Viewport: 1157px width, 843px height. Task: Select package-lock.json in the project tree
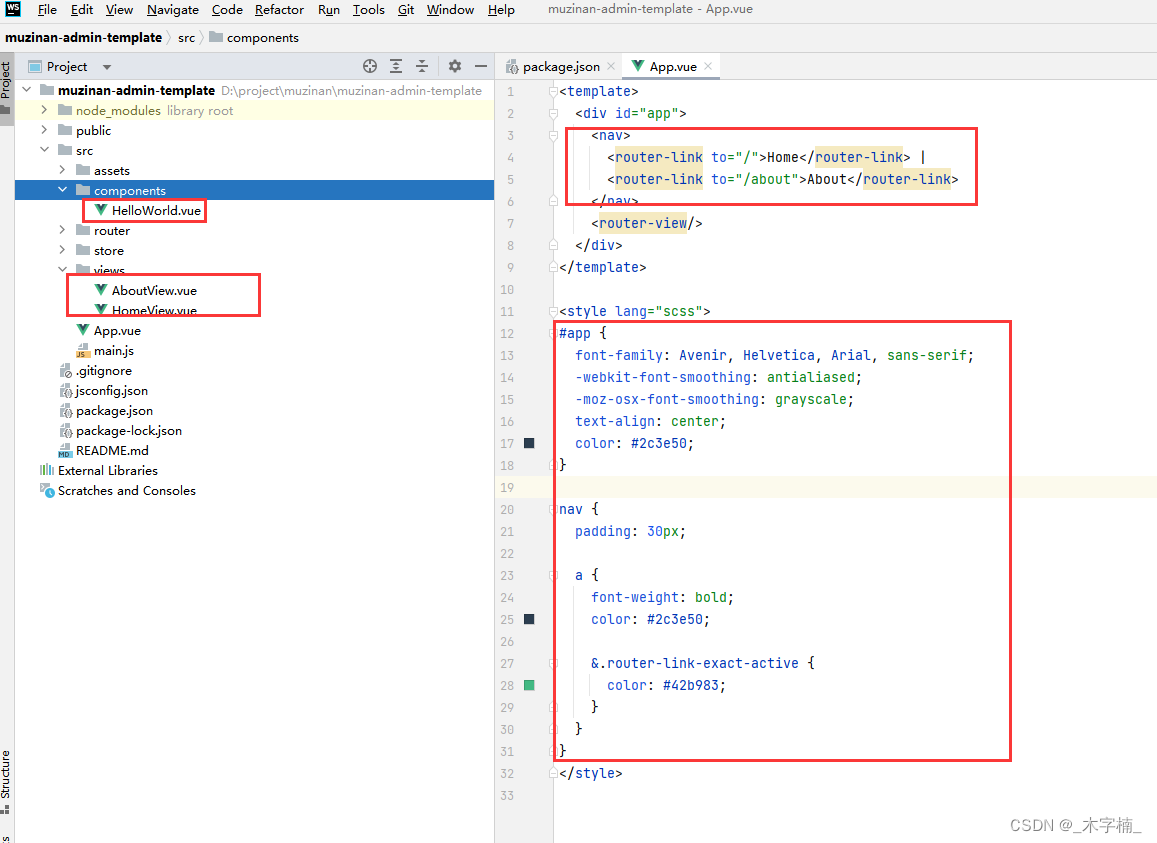[x=128, y=430]
